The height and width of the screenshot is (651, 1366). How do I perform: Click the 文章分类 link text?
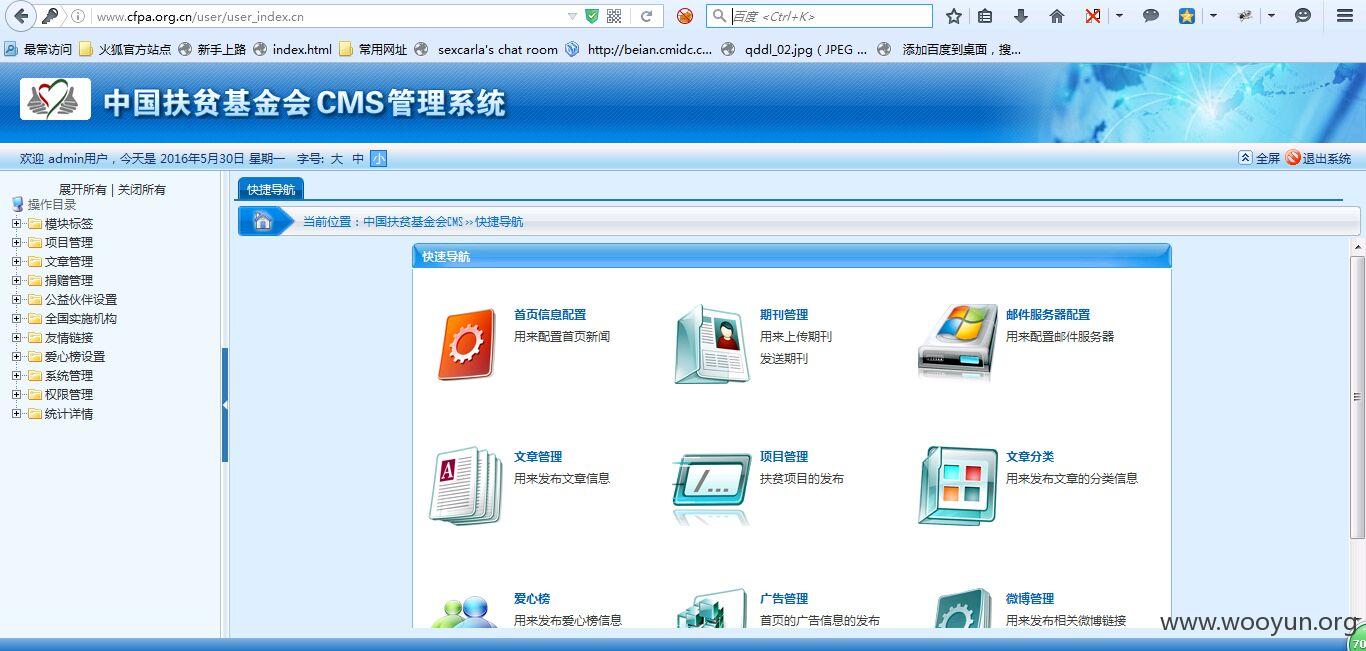(1030, 456)
